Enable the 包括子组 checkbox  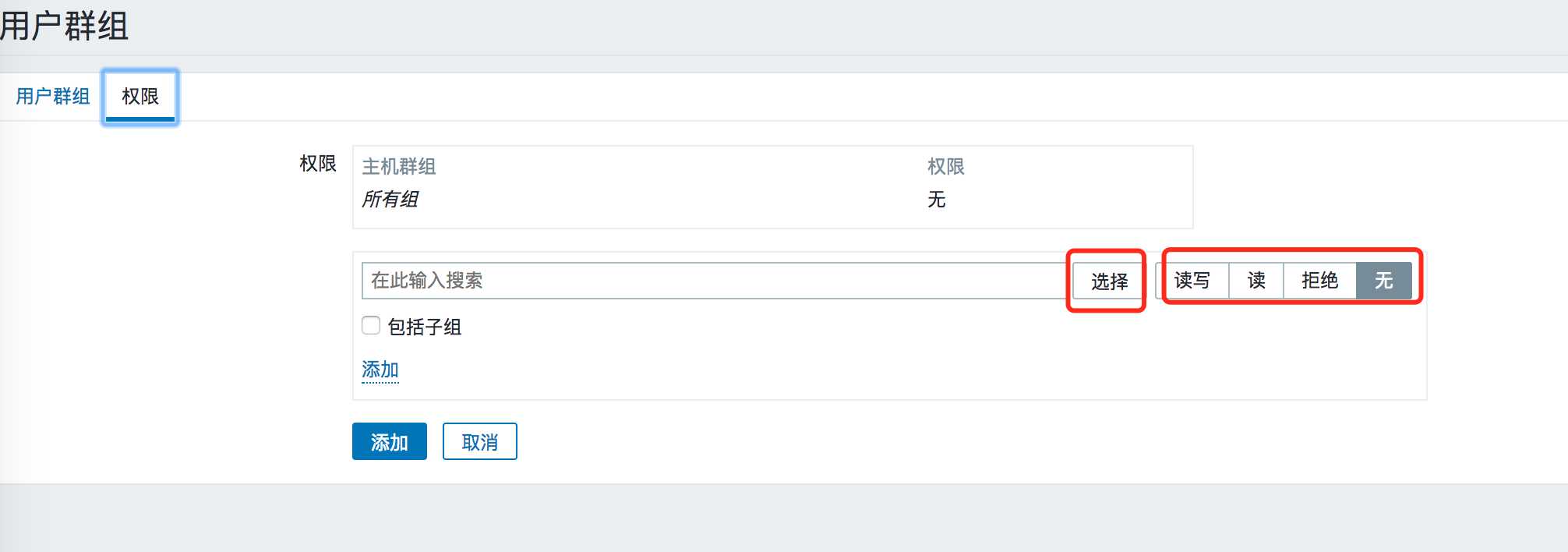(x=371, y=326)
